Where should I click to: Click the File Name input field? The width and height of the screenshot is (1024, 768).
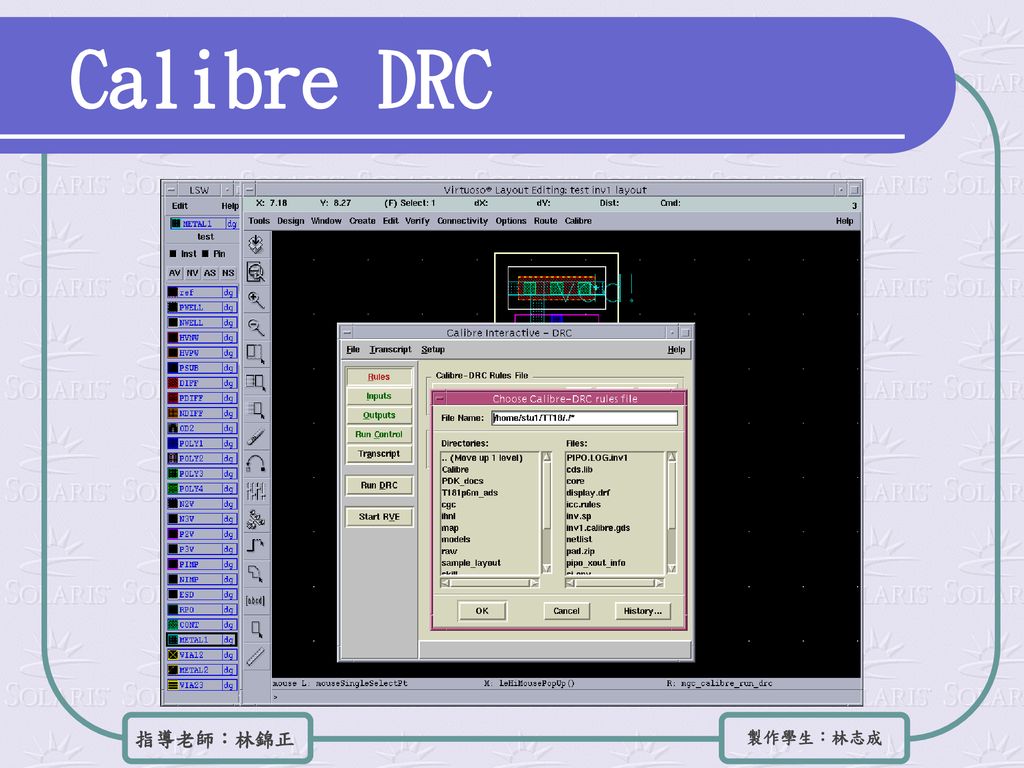[x=584, y=418]
